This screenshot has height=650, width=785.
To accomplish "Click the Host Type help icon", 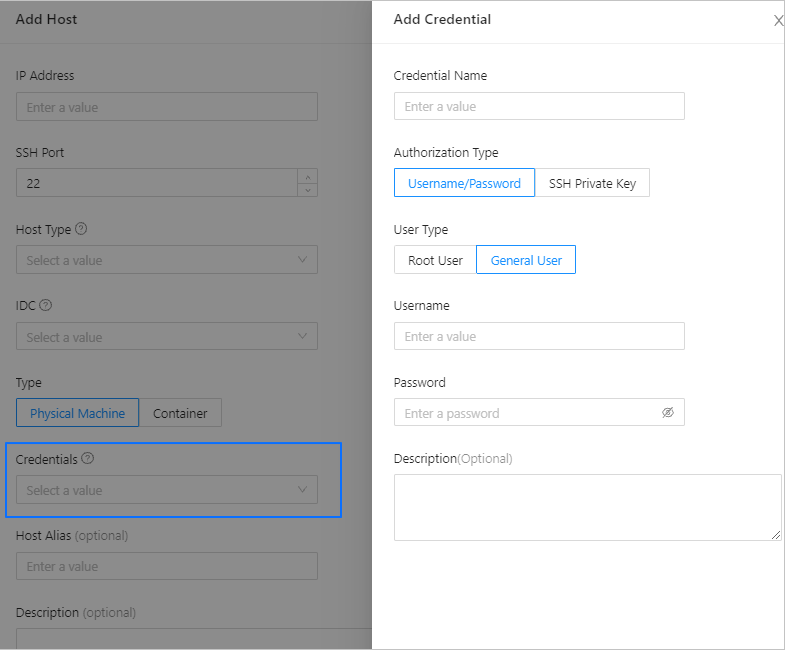I will tap(81, 229).
